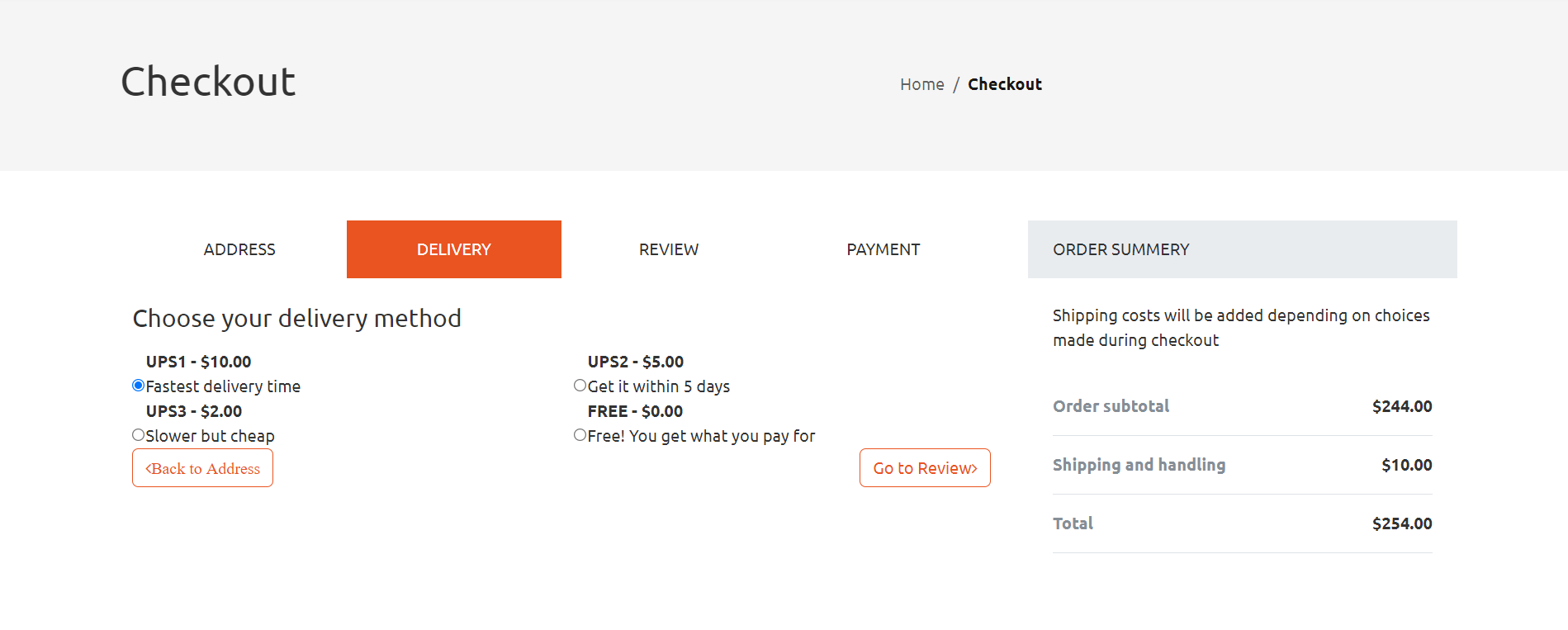Switch to the ADDRESS tab
Screen dimensions: 1568x630
point(239,249)
